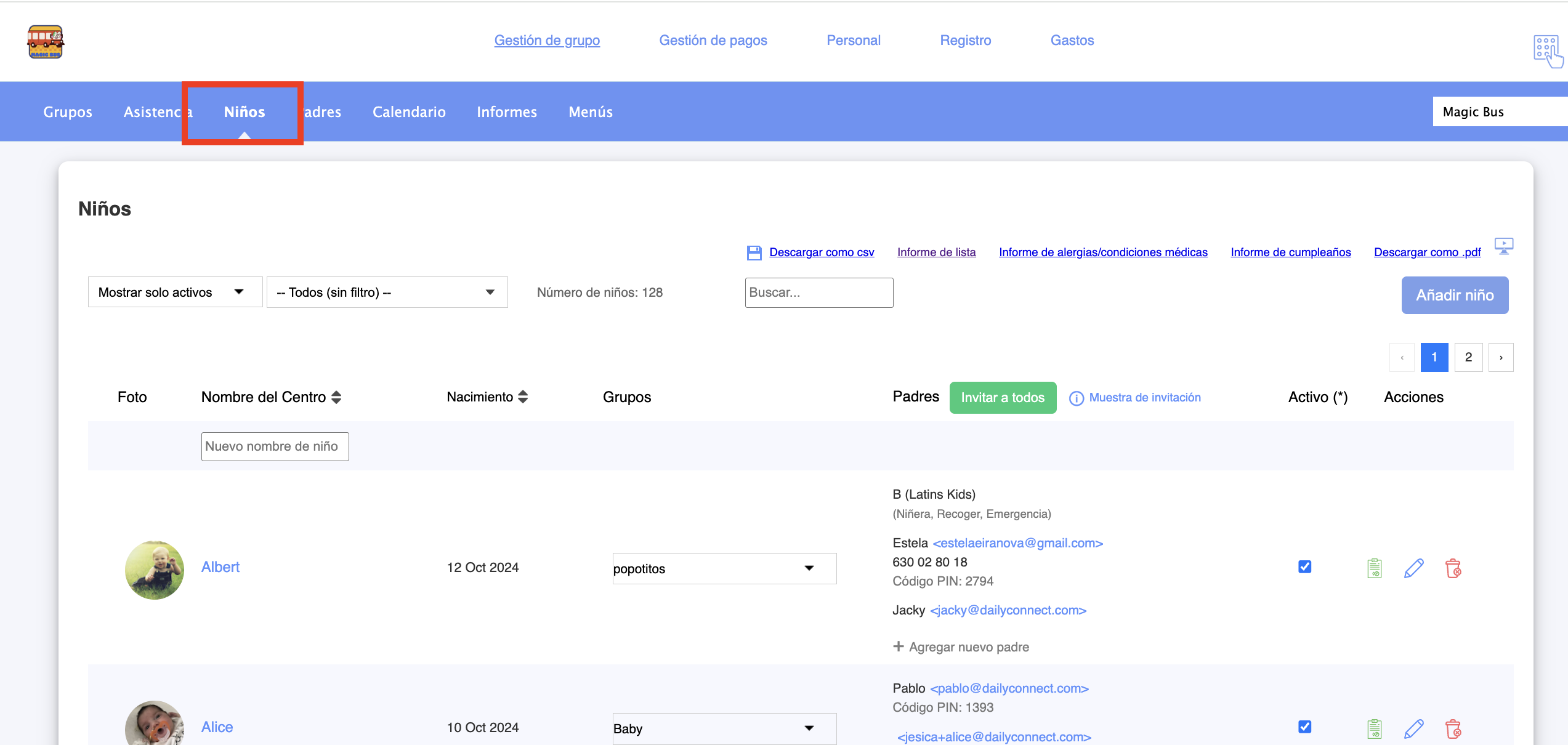The width and height of the screenshot is (1568, 745).
Task: Edit Albert with the pencil icon
Action: pyautogui.click(x=1413, y=568)
